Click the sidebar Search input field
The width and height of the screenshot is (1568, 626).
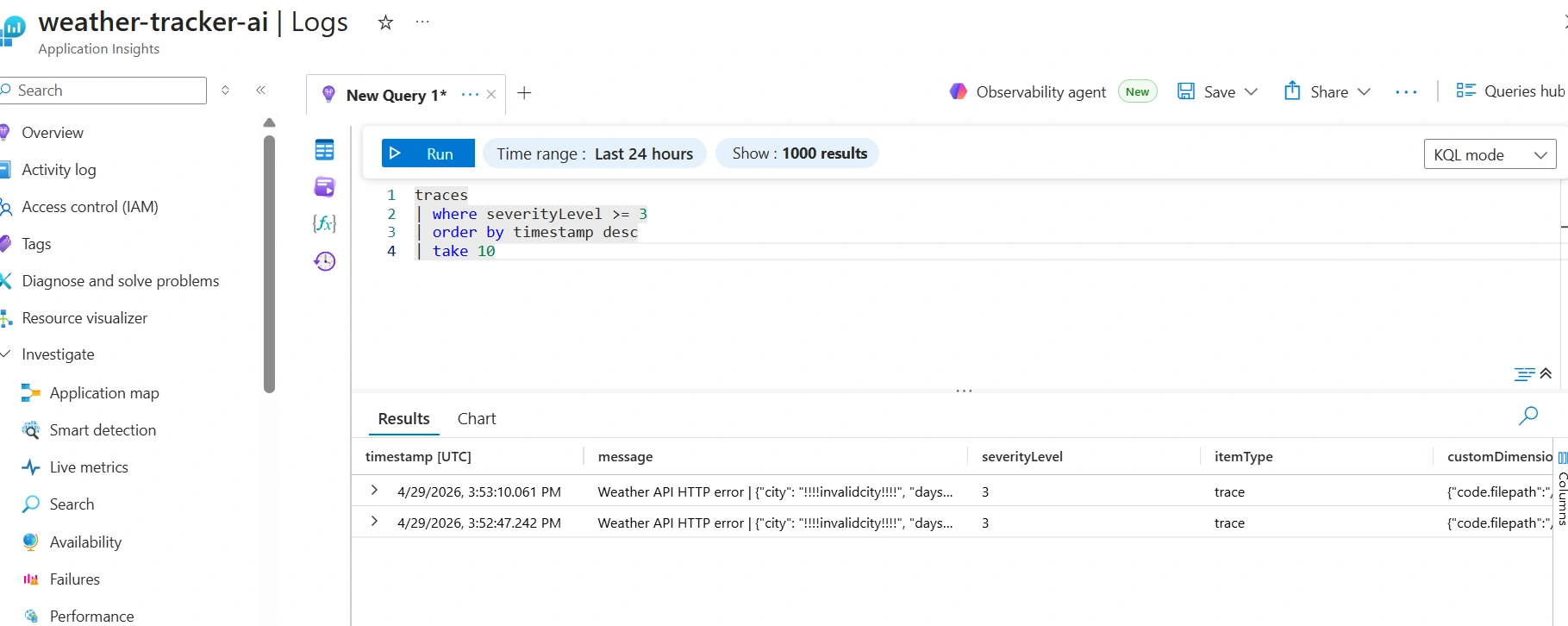click(x=103, y=91)
